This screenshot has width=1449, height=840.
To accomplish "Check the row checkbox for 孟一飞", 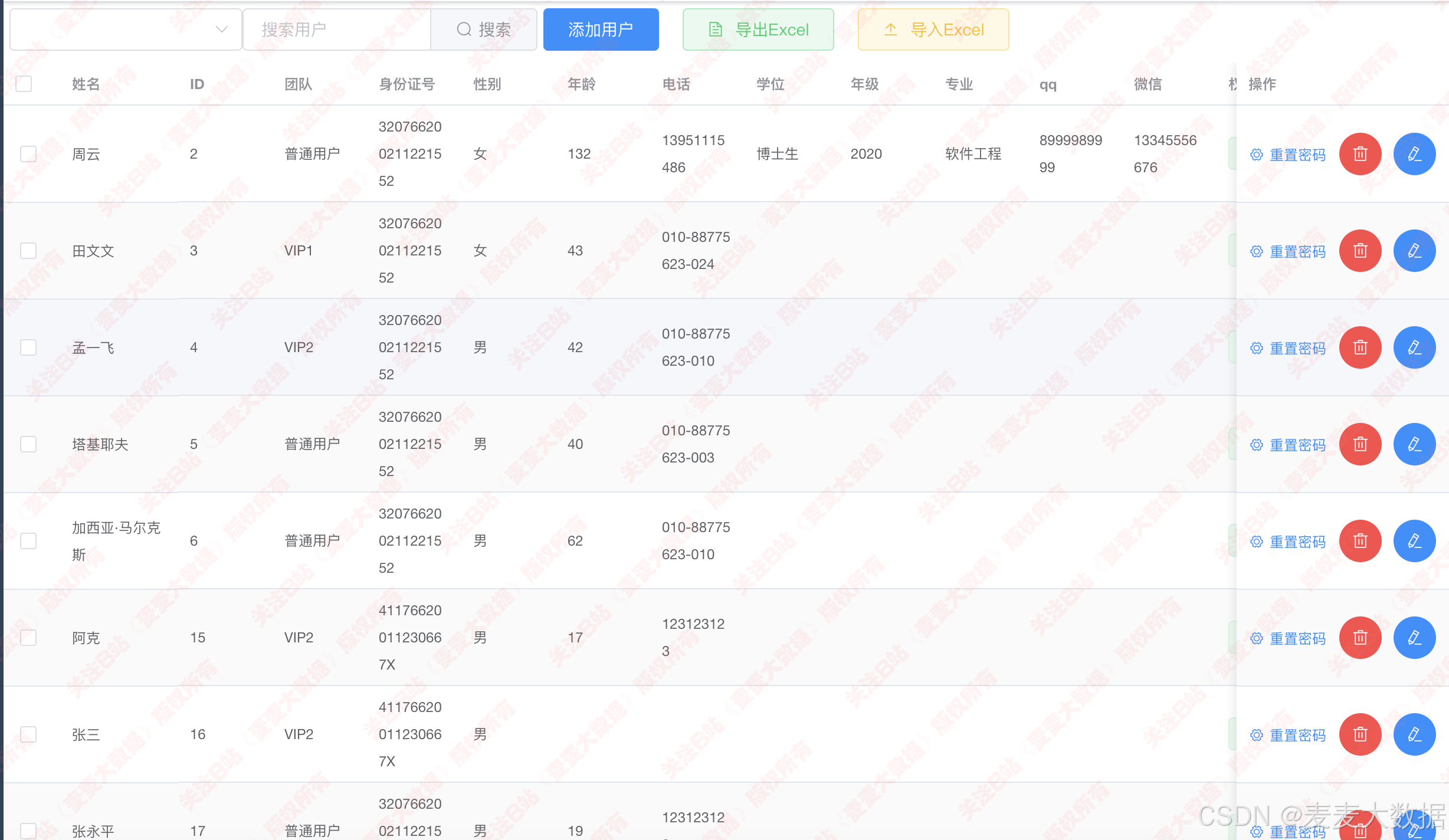I will coord(28,347).
